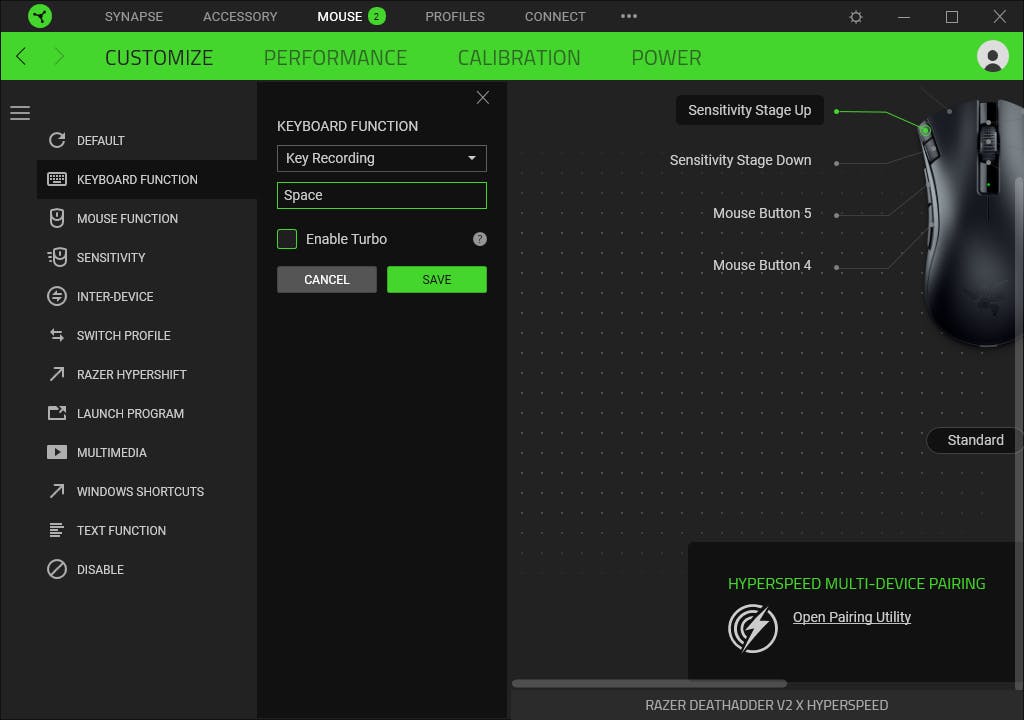Select the Sensitivity Stage Up button label
The height and width of the screenshot is (720, 1024).
749,110
